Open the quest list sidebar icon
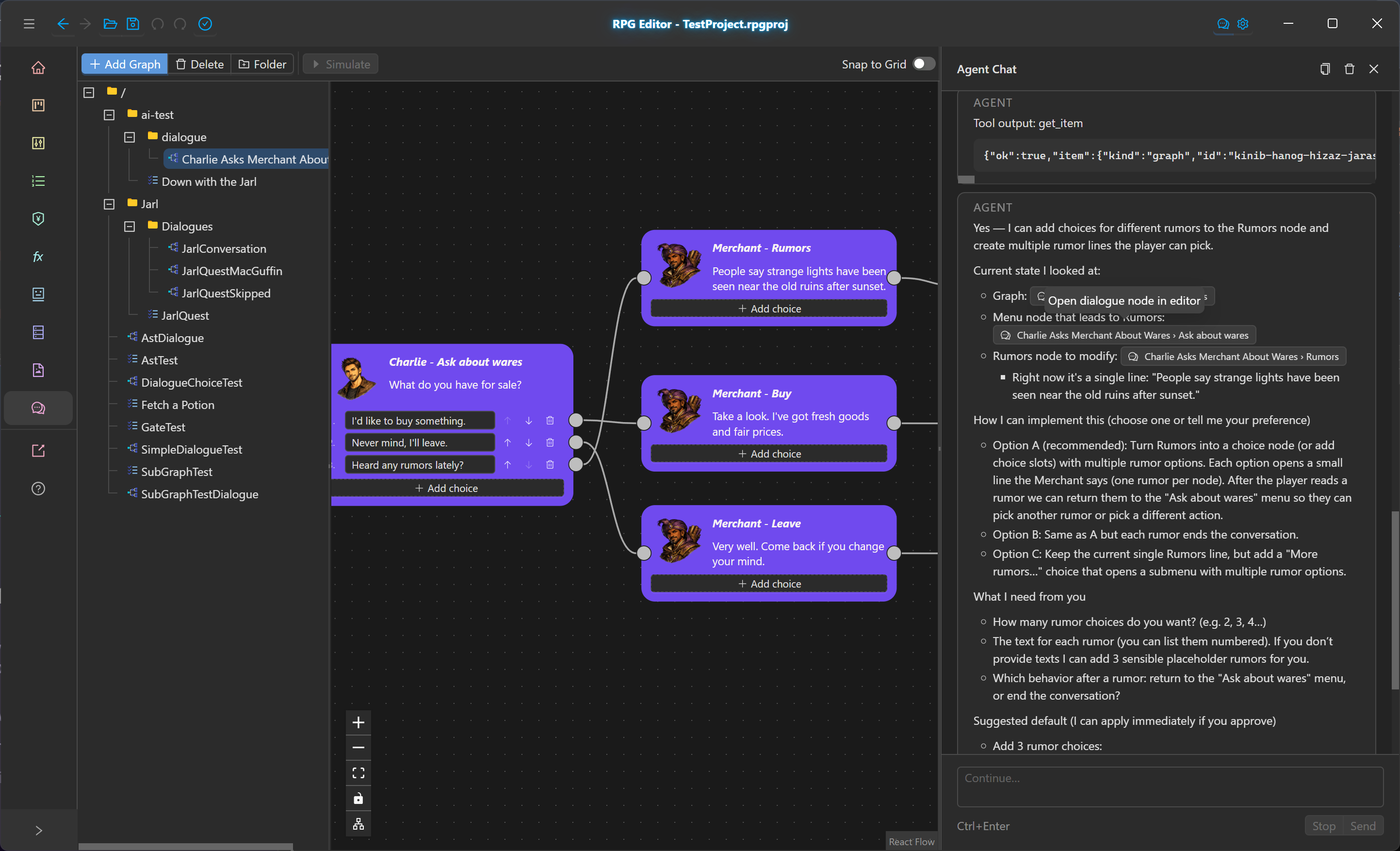 [38, 181]
